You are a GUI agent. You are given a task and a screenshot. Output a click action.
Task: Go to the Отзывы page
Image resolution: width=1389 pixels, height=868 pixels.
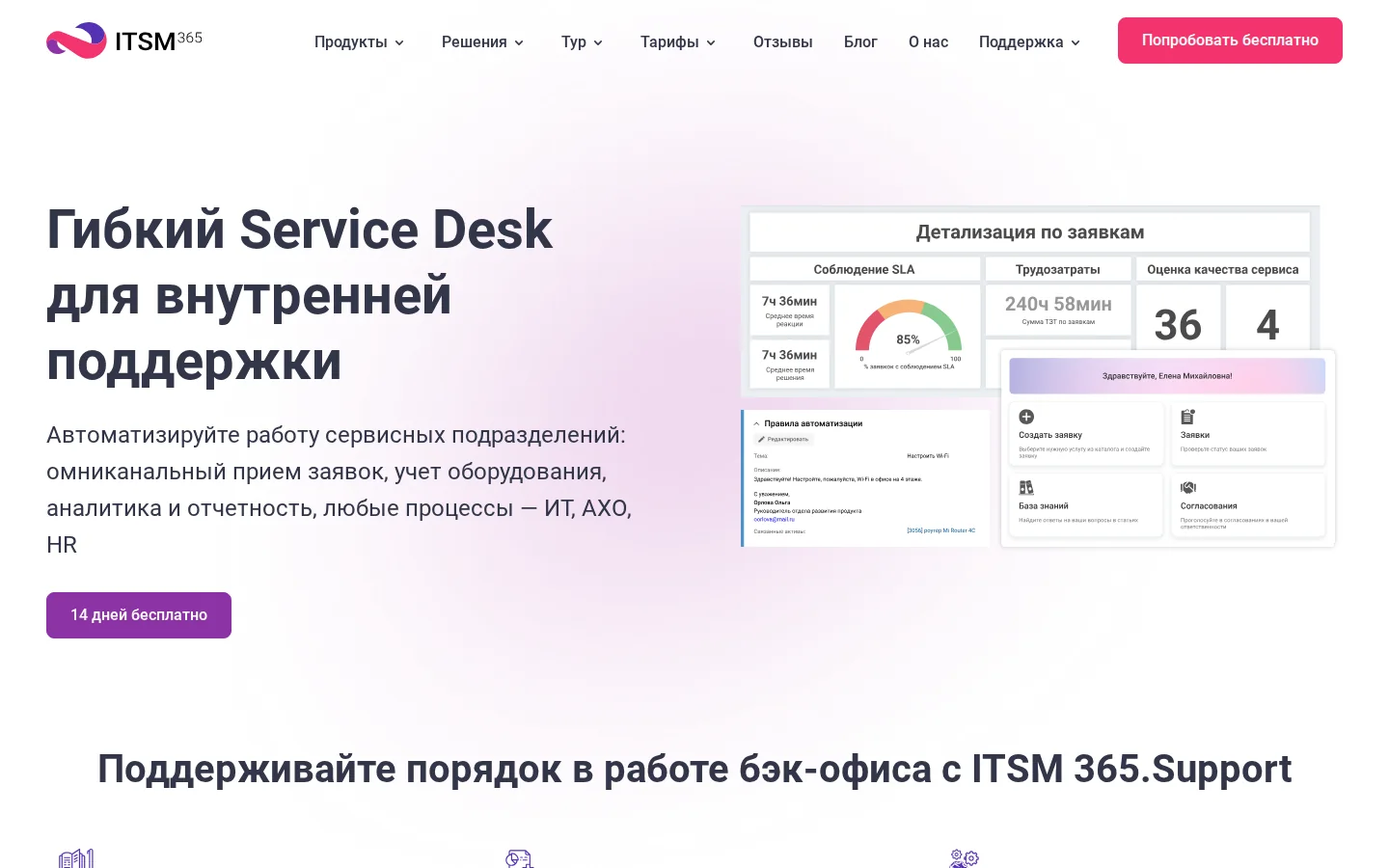pyautogui.click(x=783, y=41)
